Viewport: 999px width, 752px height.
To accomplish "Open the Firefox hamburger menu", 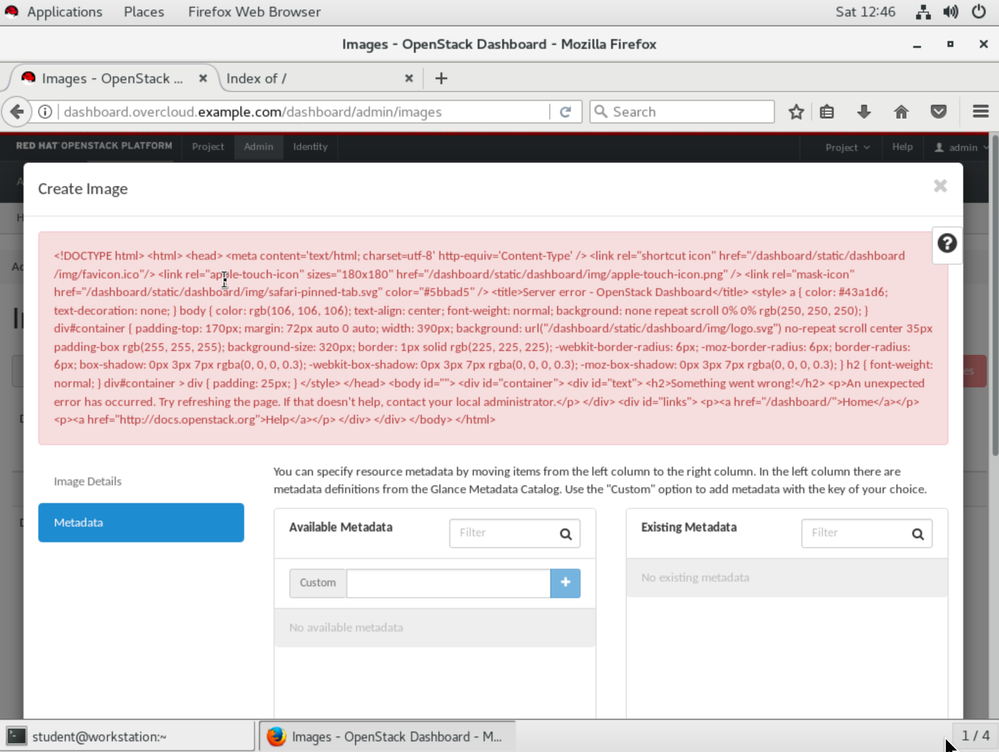I will (980, 112).
